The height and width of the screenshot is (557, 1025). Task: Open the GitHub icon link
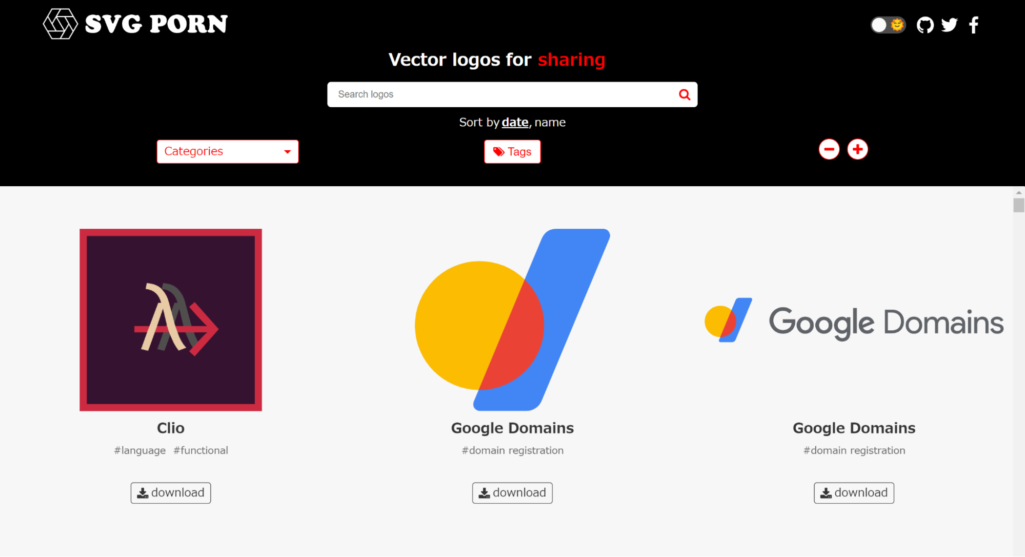[x=924, y=25]
